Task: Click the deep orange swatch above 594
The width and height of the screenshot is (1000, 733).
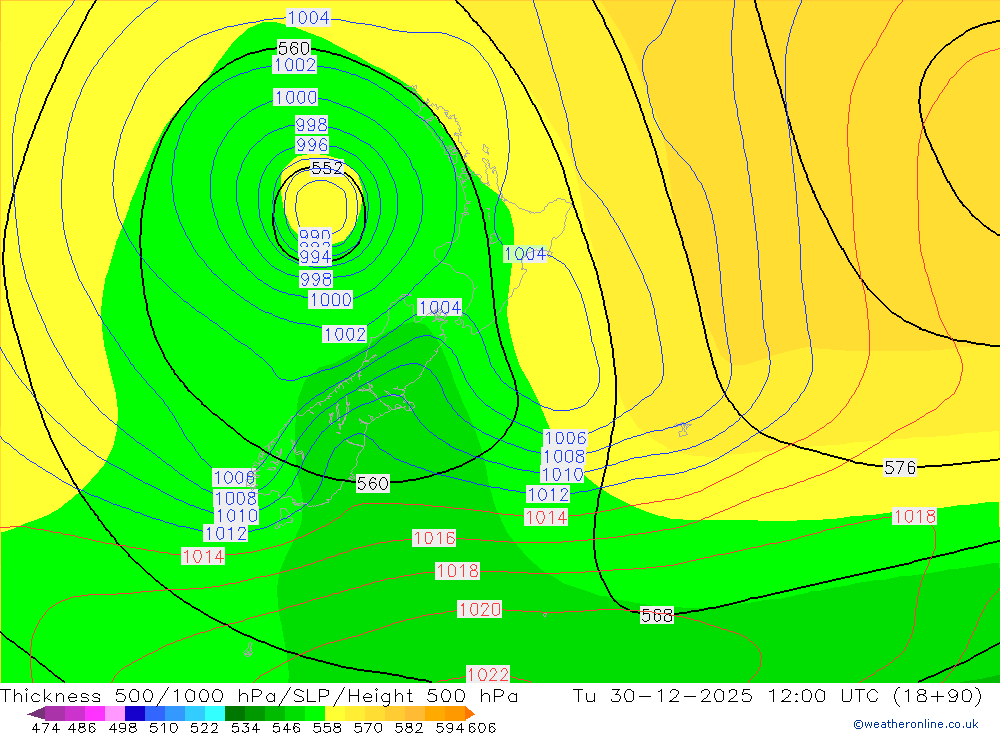Action: 455,713
